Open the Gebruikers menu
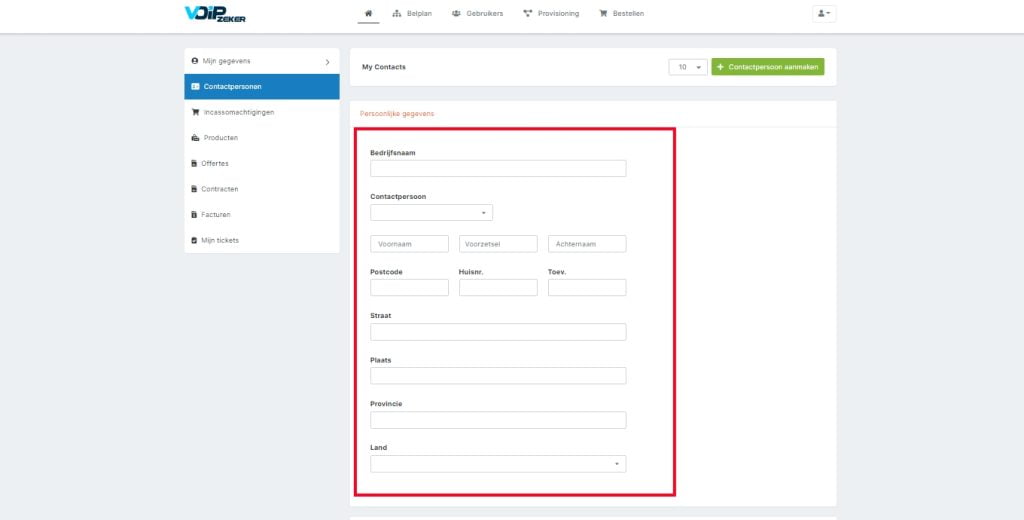The image size is (1024, 520). coord(477,13)
